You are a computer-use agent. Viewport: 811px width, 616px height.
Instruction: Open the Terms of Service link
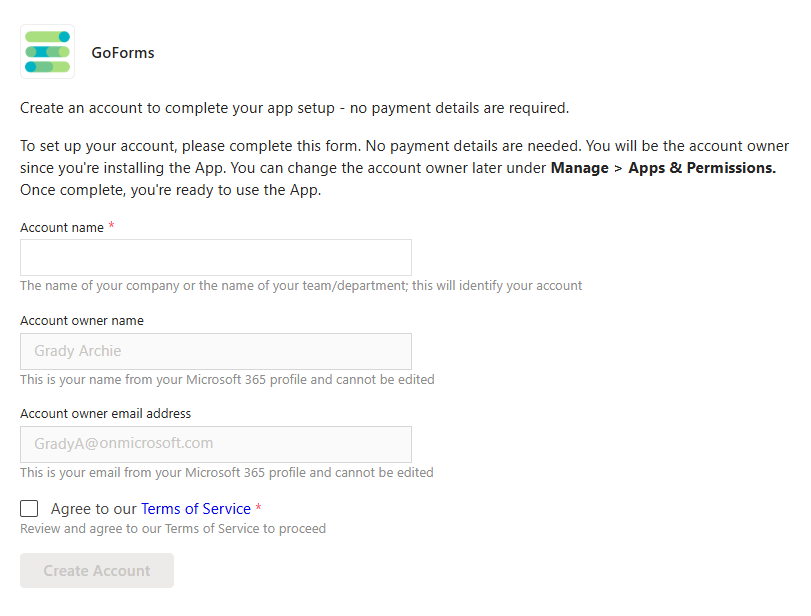195,509
